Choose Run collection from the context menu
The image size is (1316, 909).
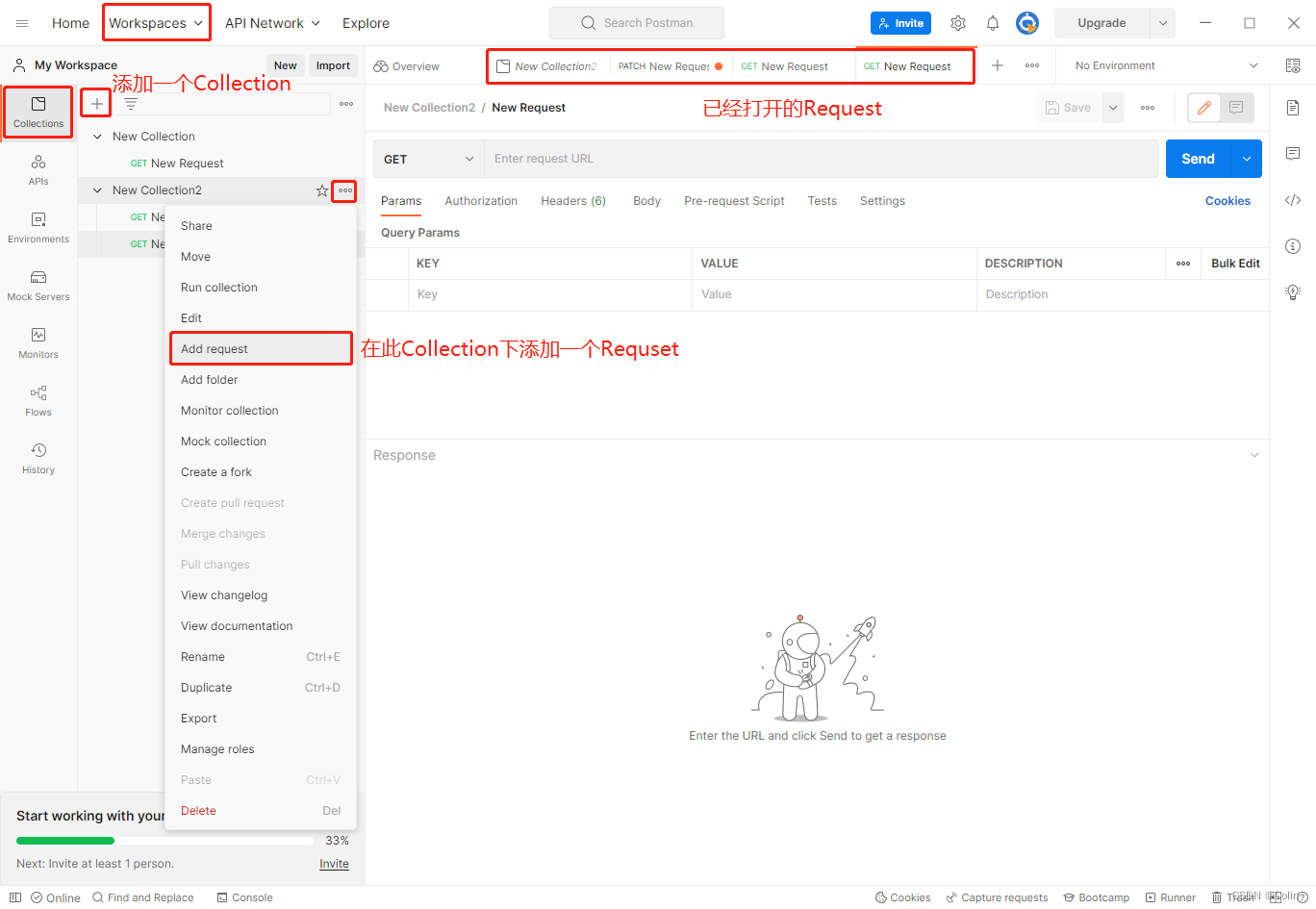click(261, 288)
